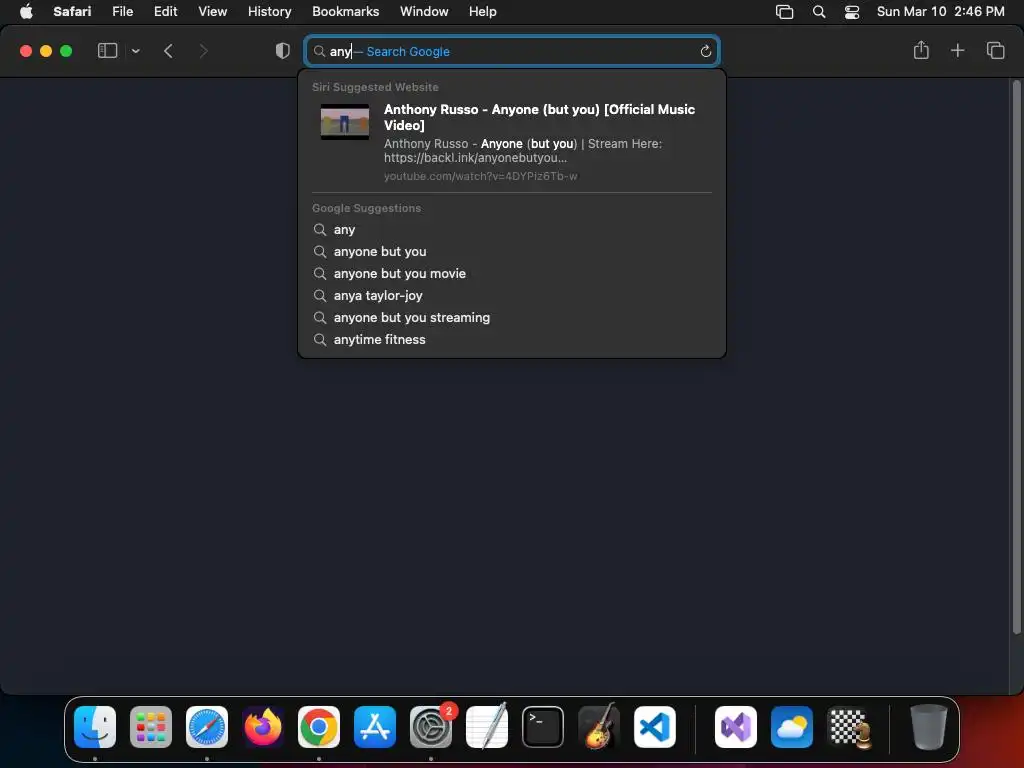Open Visual Studio from the Dock
The height and width of the screenshot is (768, 1024).
pyautogui.click(x=736, y=726)
